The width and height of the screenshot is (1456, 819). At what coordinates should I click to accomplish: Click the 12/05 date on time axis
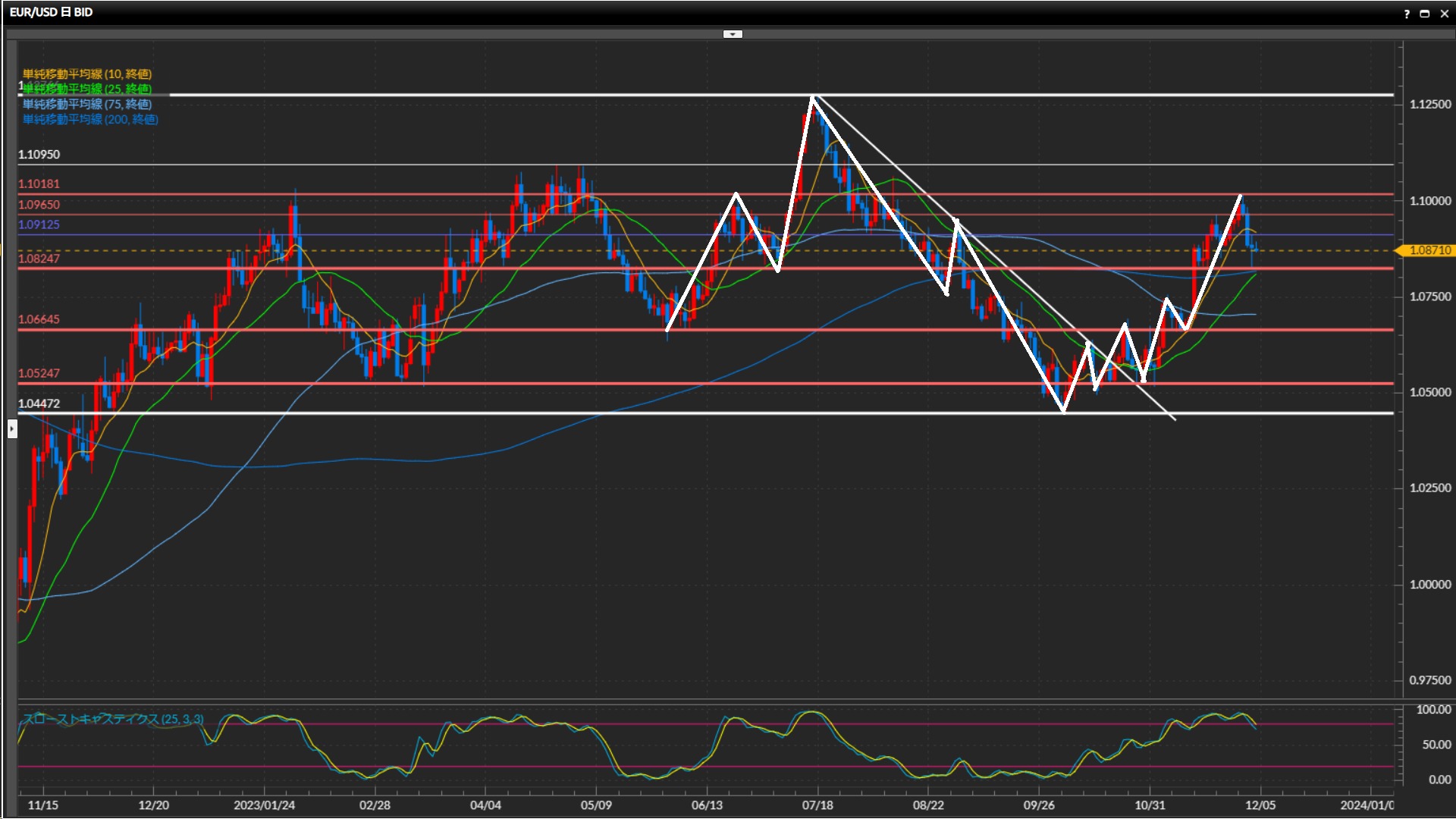(x=1260, y=805)
